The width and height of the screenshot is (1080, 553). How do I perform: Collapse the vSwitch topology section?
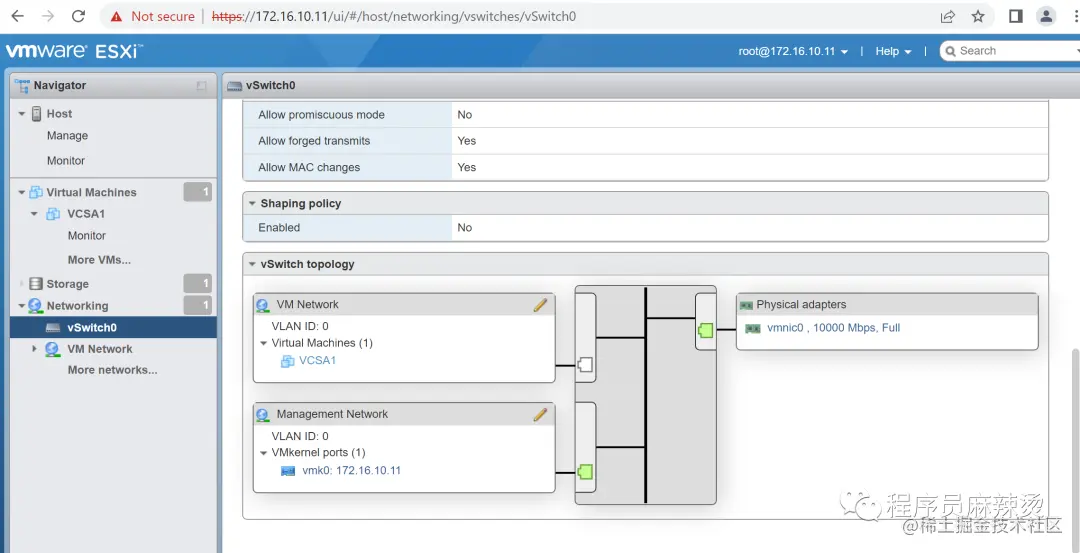pos(253,264)
